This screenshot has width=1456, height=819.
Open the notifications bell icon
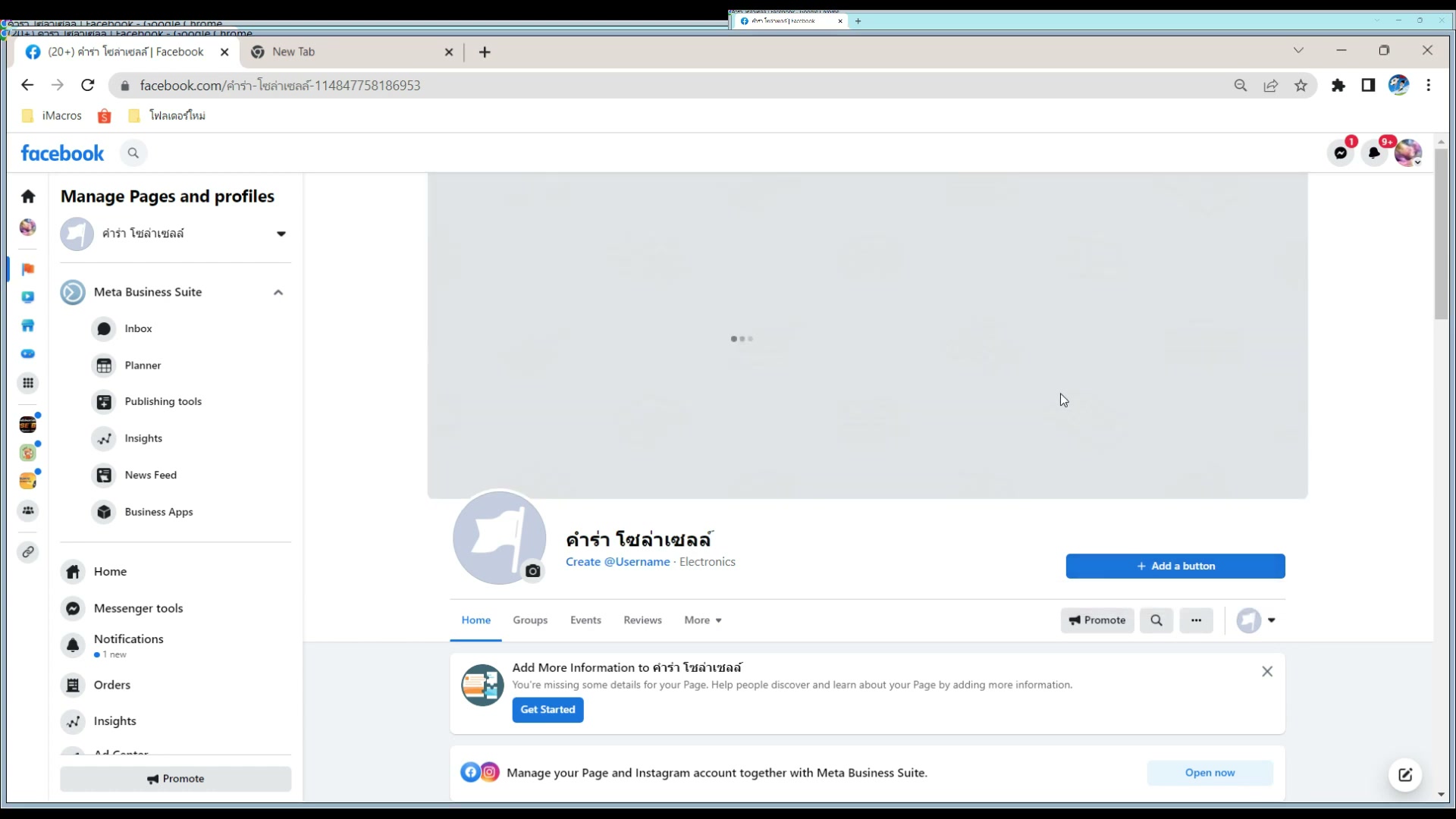[x=1374, y=153]
